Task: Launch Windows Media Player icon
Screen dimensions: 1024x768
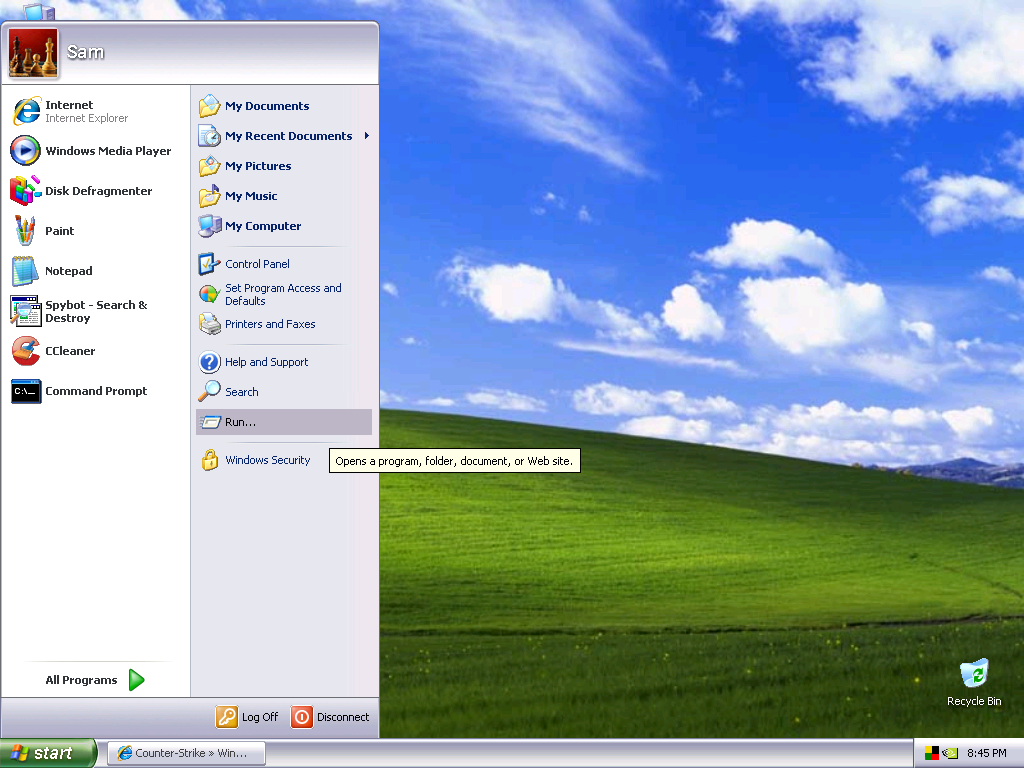Action: (x=25, y=151)
